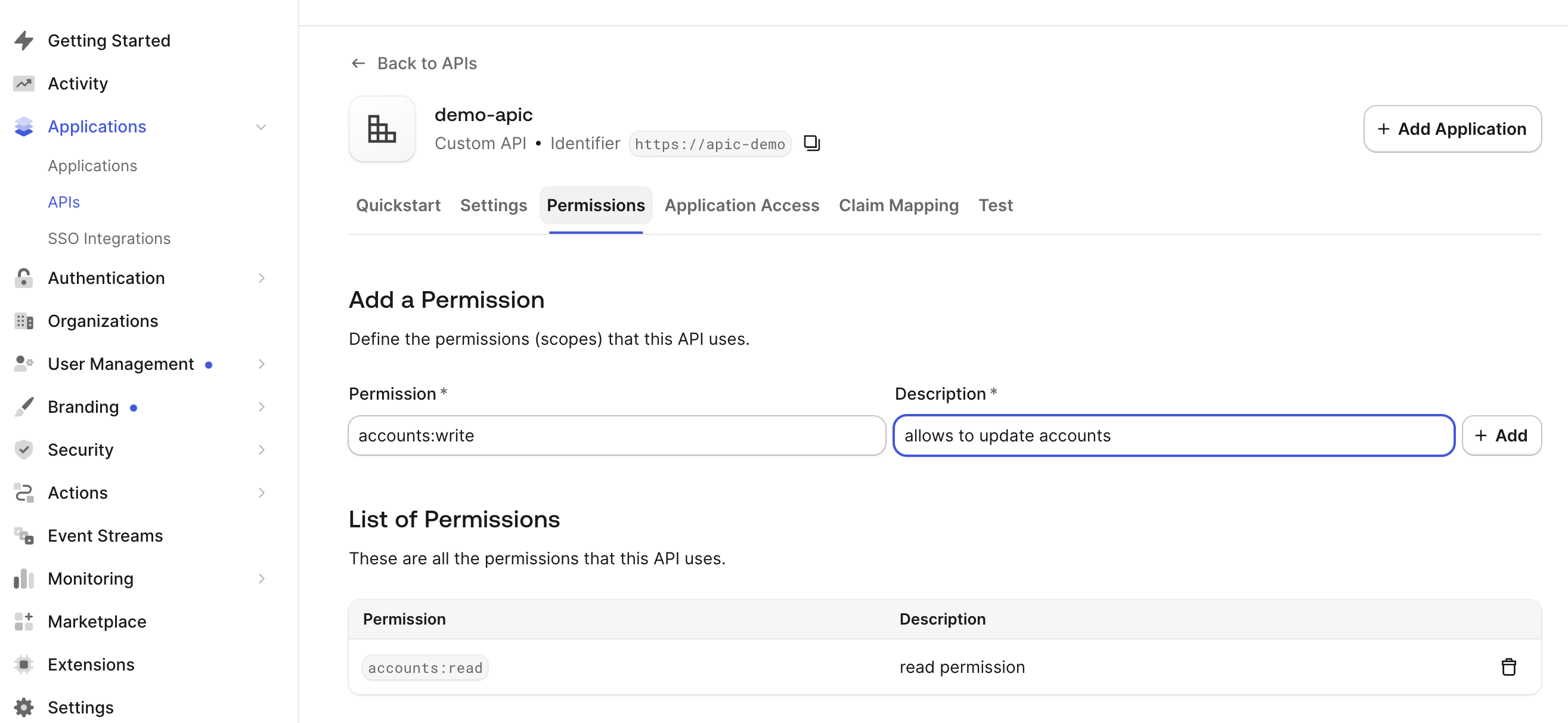This screenshot has height=723, width=1568.
Task: Click the accounts:read permission cell
Action: pos(425,668)
